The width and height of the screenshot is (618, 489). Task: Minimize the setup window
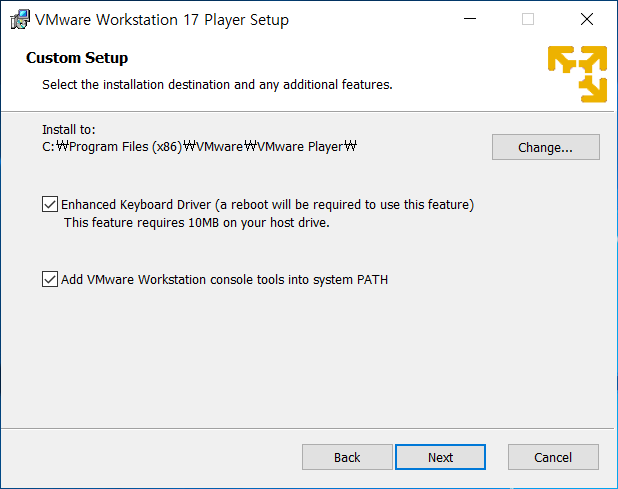tap(470, 19)
